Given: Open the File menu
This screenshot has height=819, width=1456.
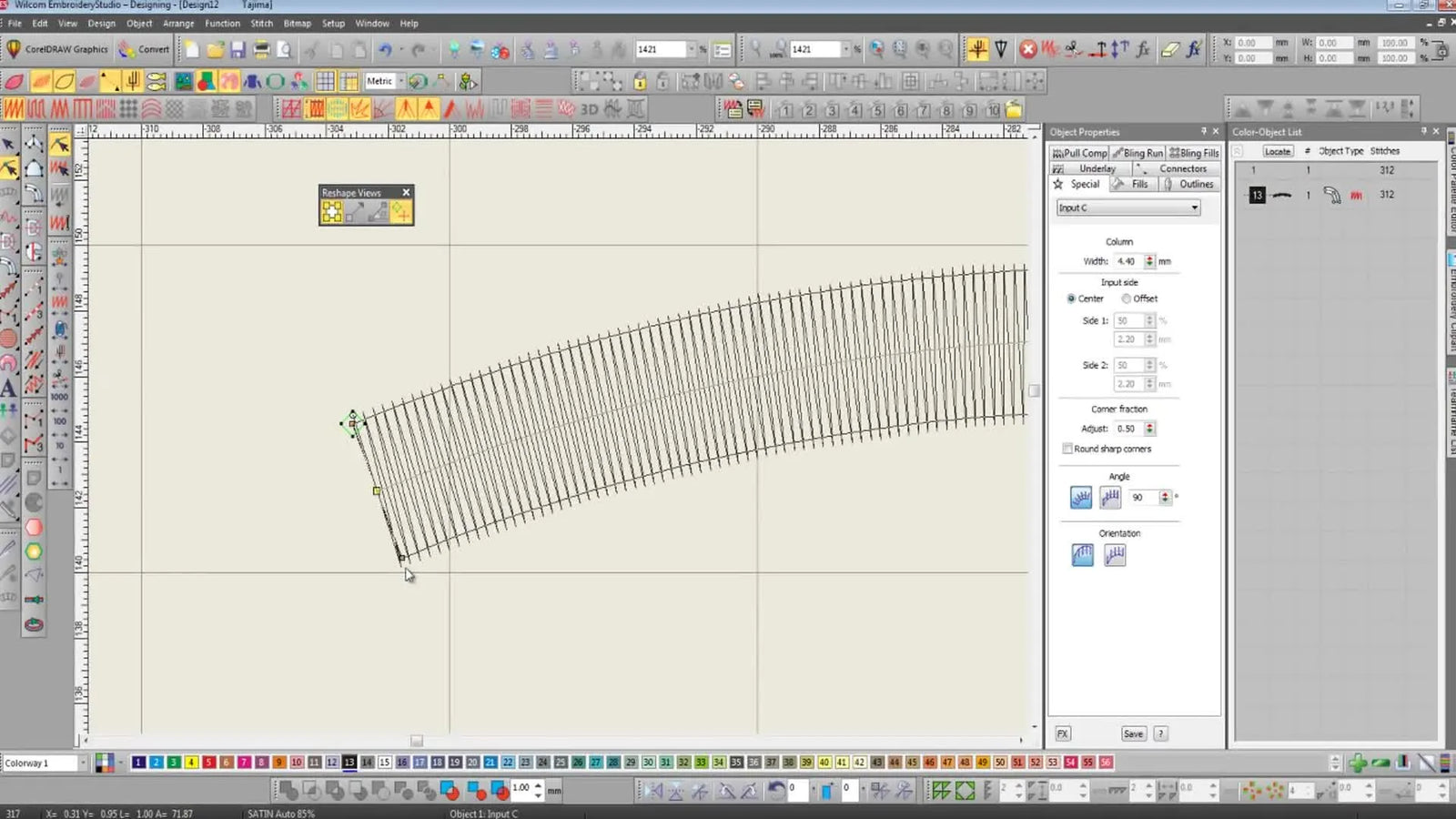Looking at the screenshot, I should (15, 24).
